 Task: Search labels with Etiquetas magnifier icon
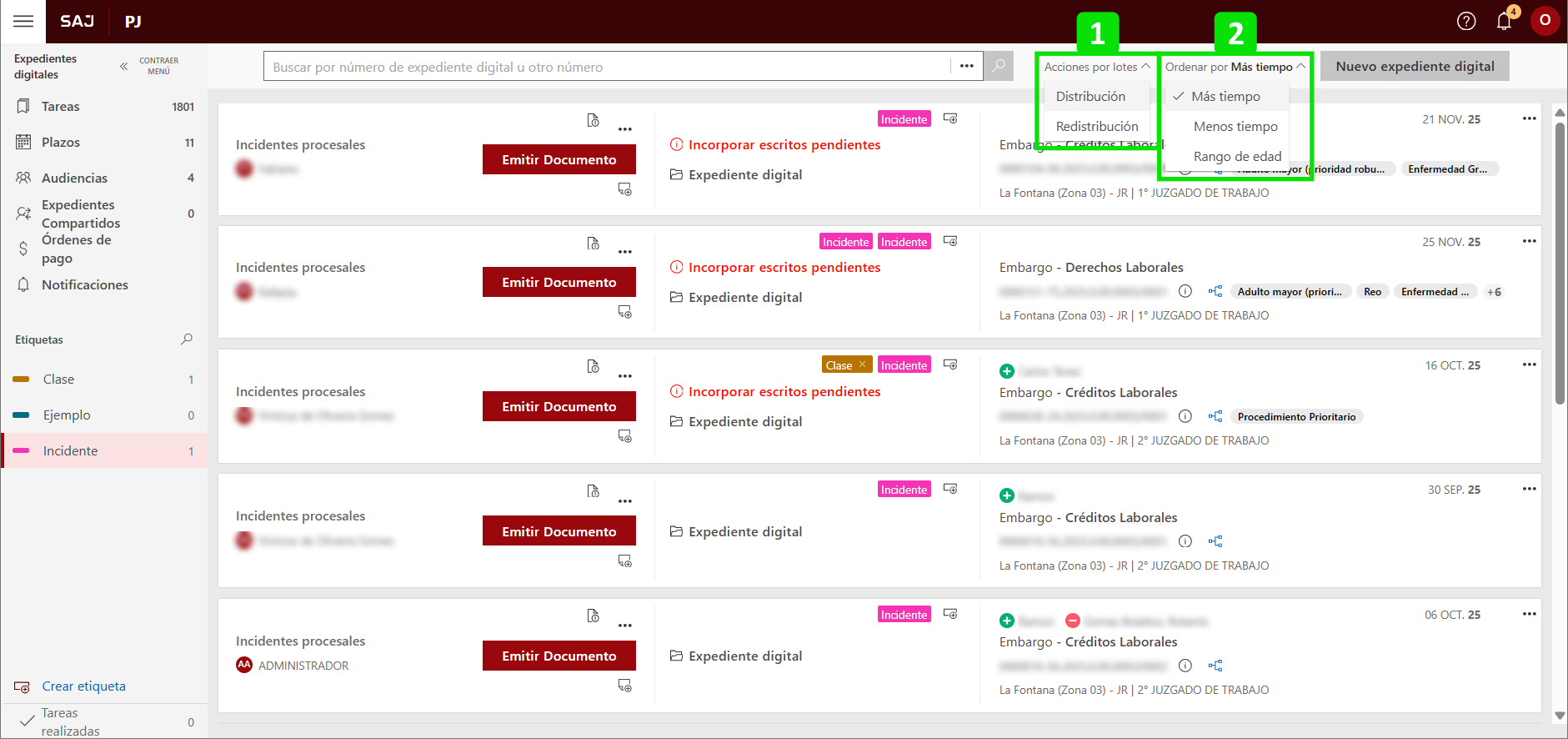[187, 339]
